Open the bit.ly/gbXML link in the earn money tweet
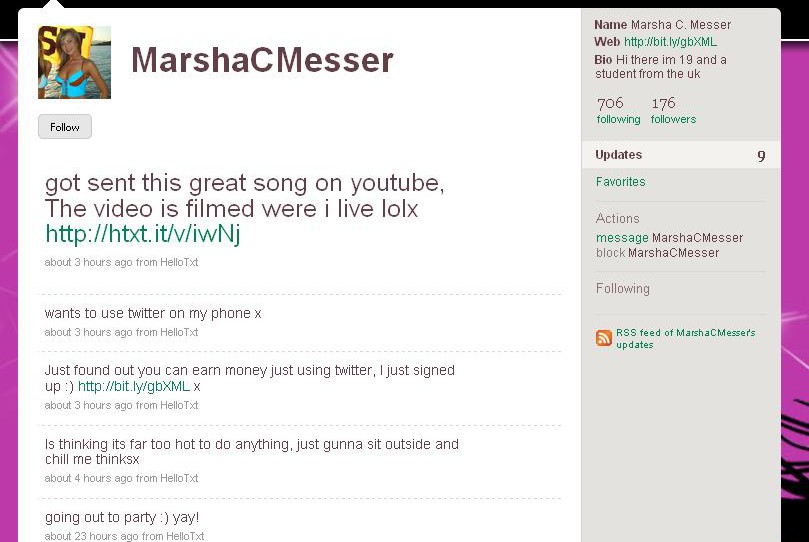 134,386
